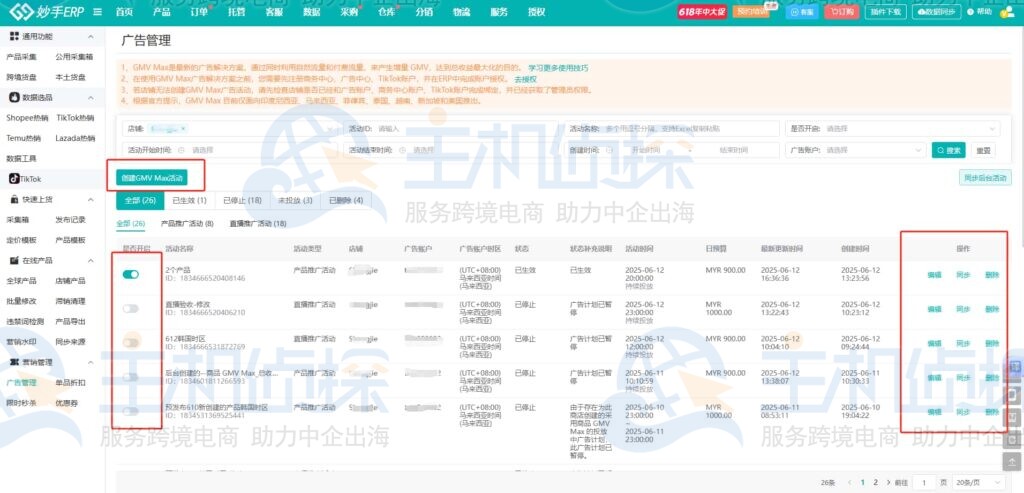1024x493 pixels.
Task: Open Shopee热销 in the sidebar
Action: click(27, 118)
